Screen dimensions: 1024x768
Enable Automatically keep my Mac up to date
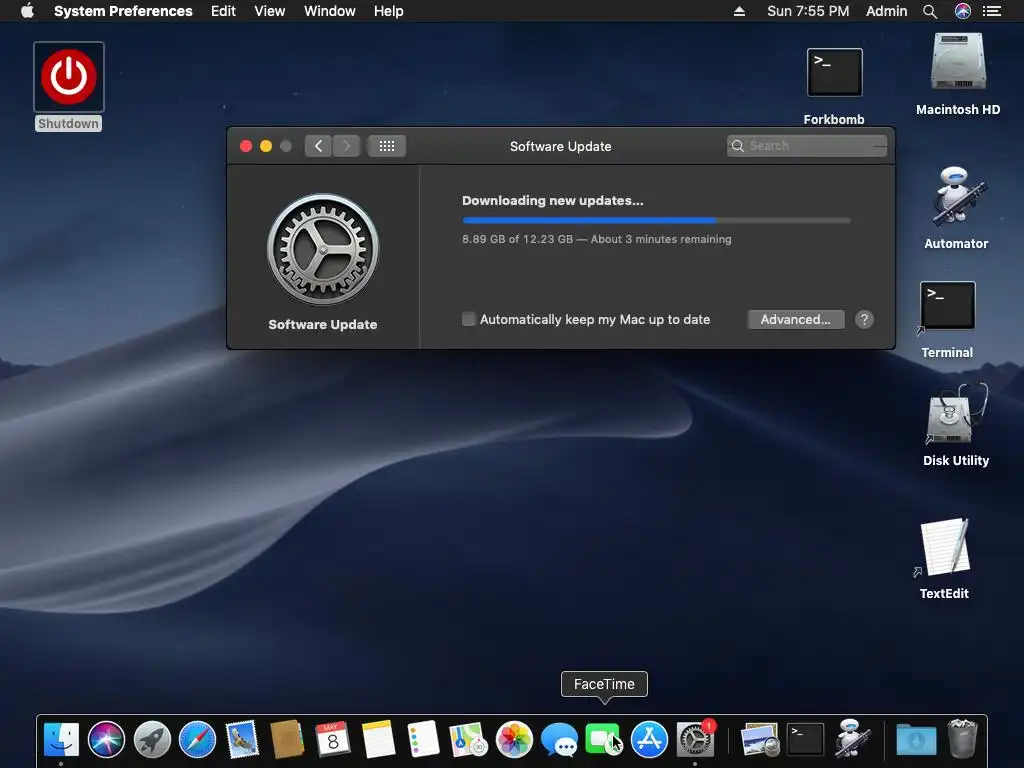tap(468, 319)
